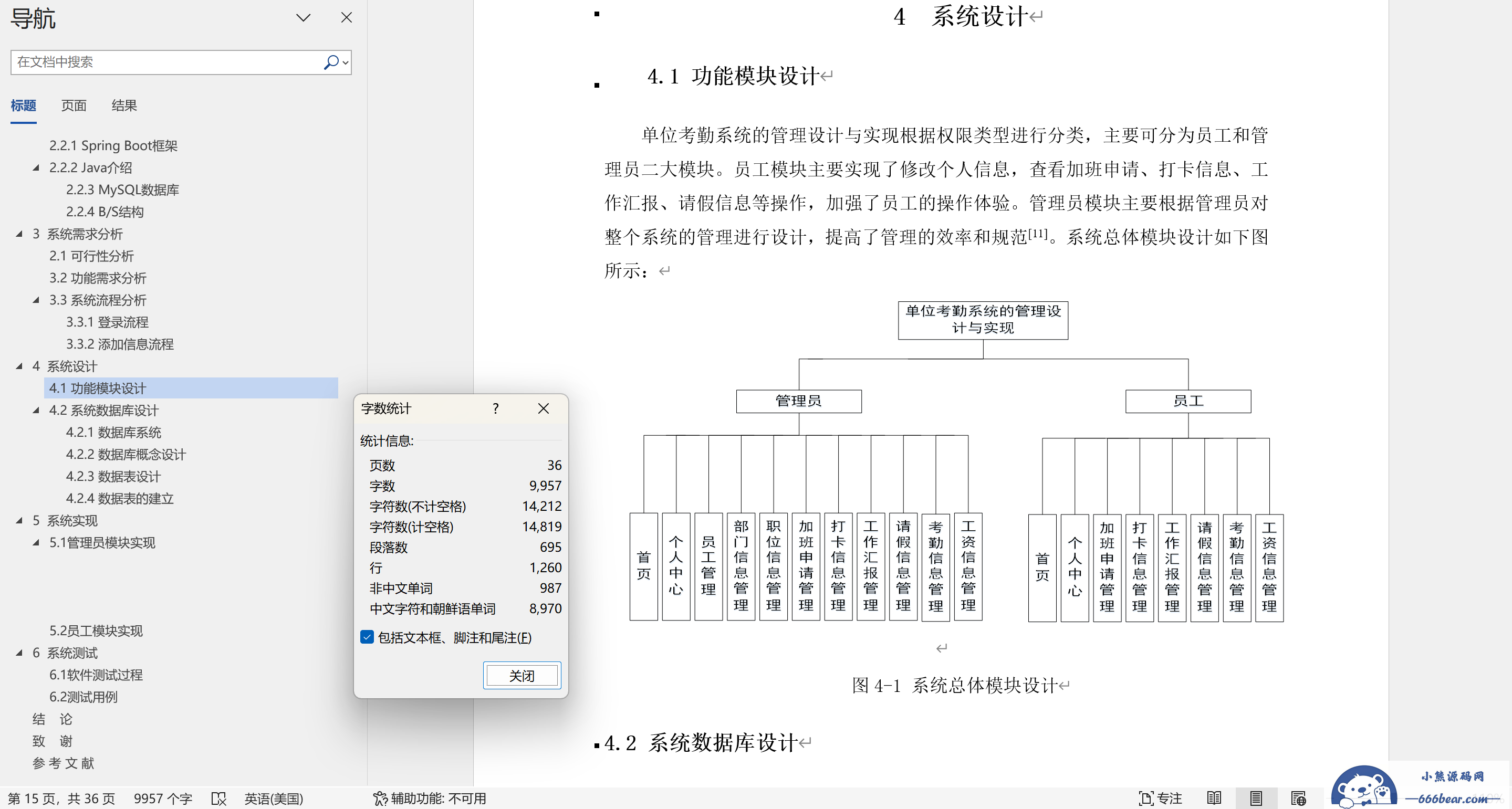Switch to Web Layout view icon
The width and height of the screenshot is (1512, 809).
tap(1298, 799)
